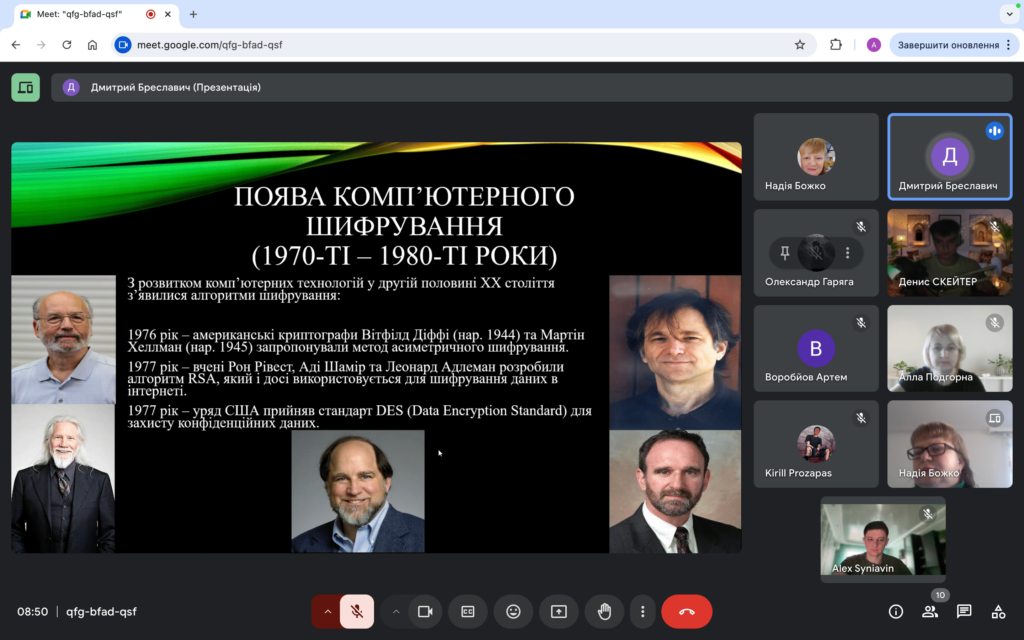Viewport: 1024px width, 640px height.
Task: Select Денис СКЕЙТЕР video tile
Action: coord(950,252)
